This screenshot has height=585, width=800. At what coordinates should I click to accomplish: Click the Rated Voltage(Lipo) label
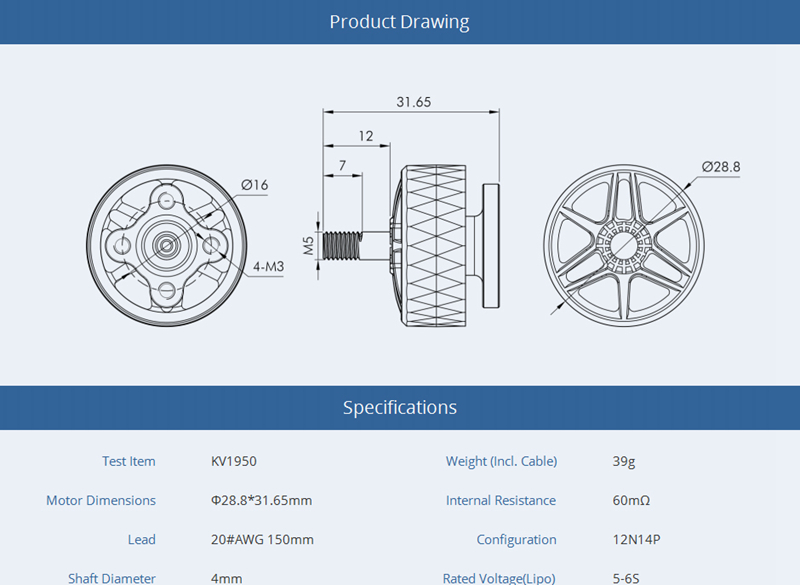pyautogui.click(x=499, y=578)
